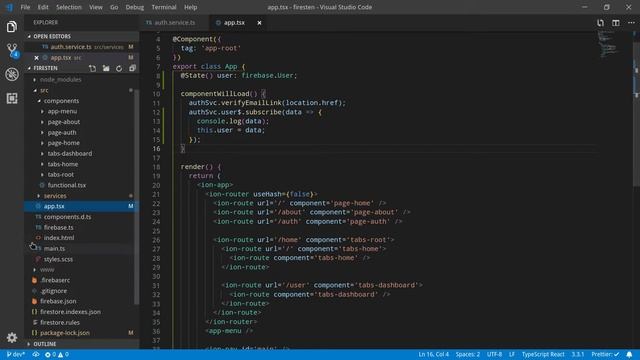Open the Debug view icon
The image size is (640, 360).
coord(12,74)
